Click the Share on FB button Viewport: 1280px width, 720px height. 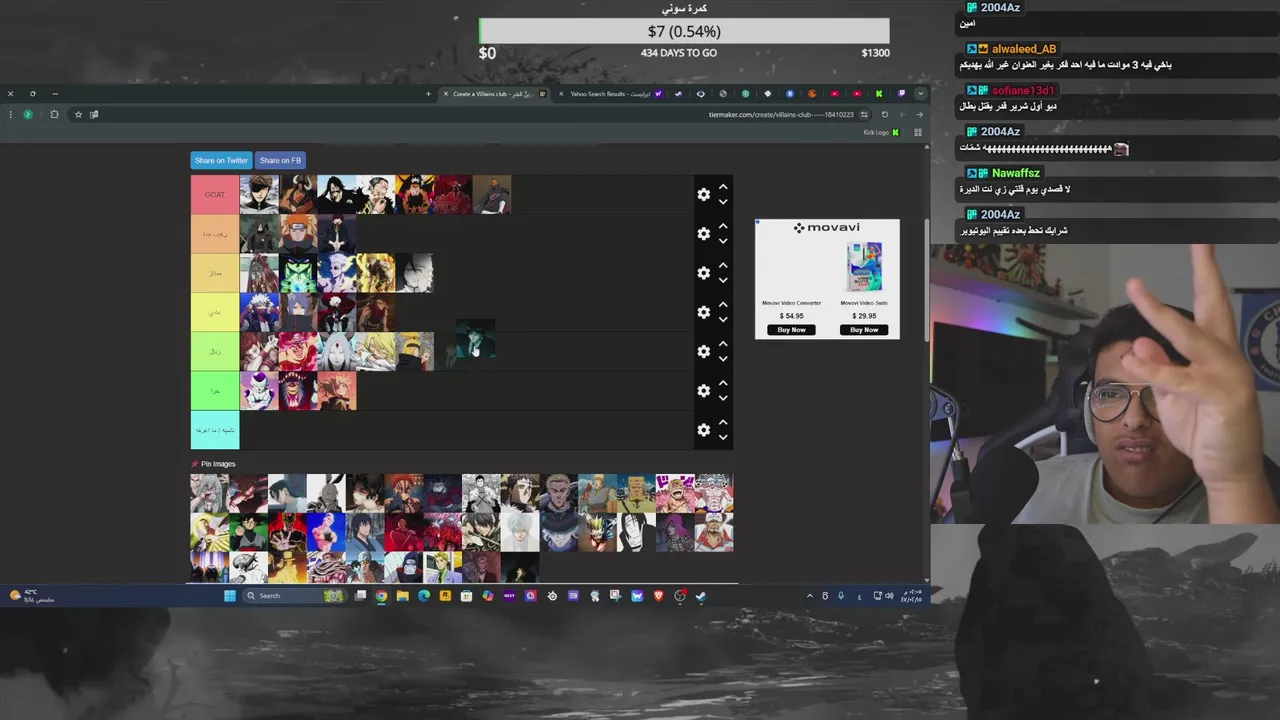(x=280, y=160)
